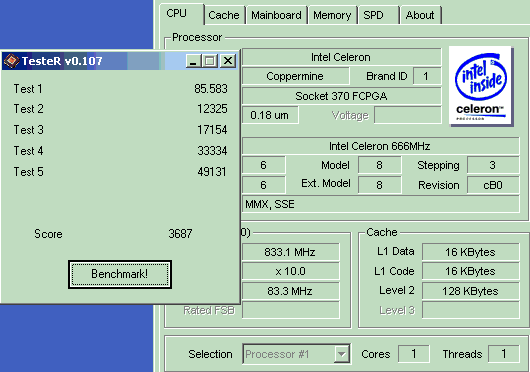Click the x 10.0 multiplier field
The height and width of the screenshot is (372, 530).
[x=291, y=271]
